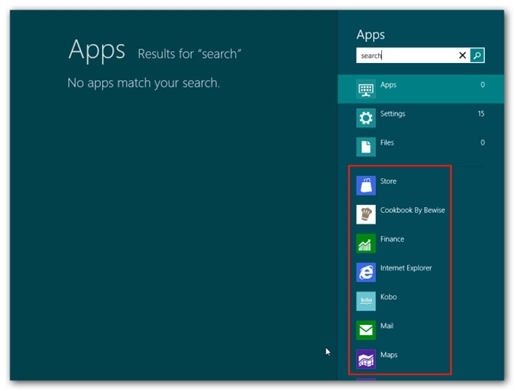The width and height of the screenshot is (516, 391).
Task: Click the Files result count 0
Action: point(482,143)
